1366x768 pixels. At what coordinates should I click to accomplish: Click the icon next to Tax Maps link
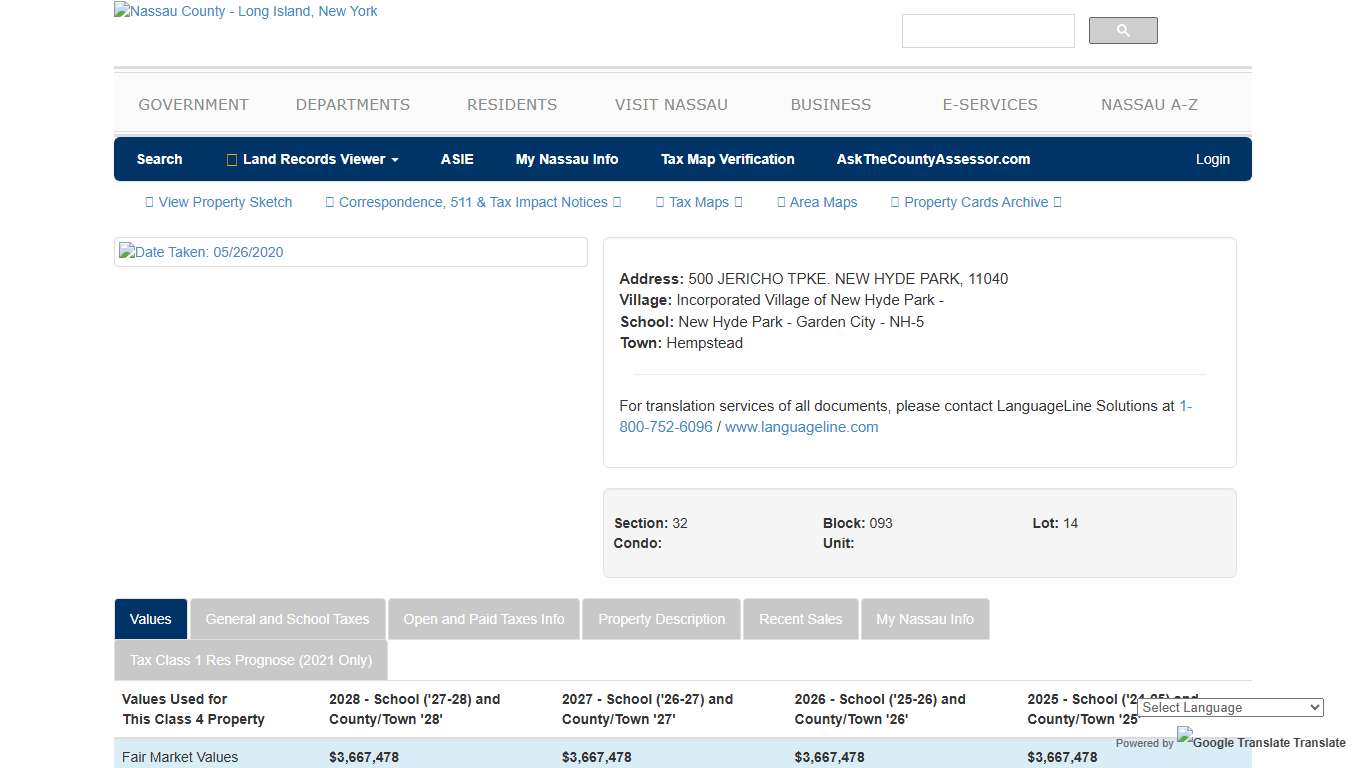(x=659, y=202)
